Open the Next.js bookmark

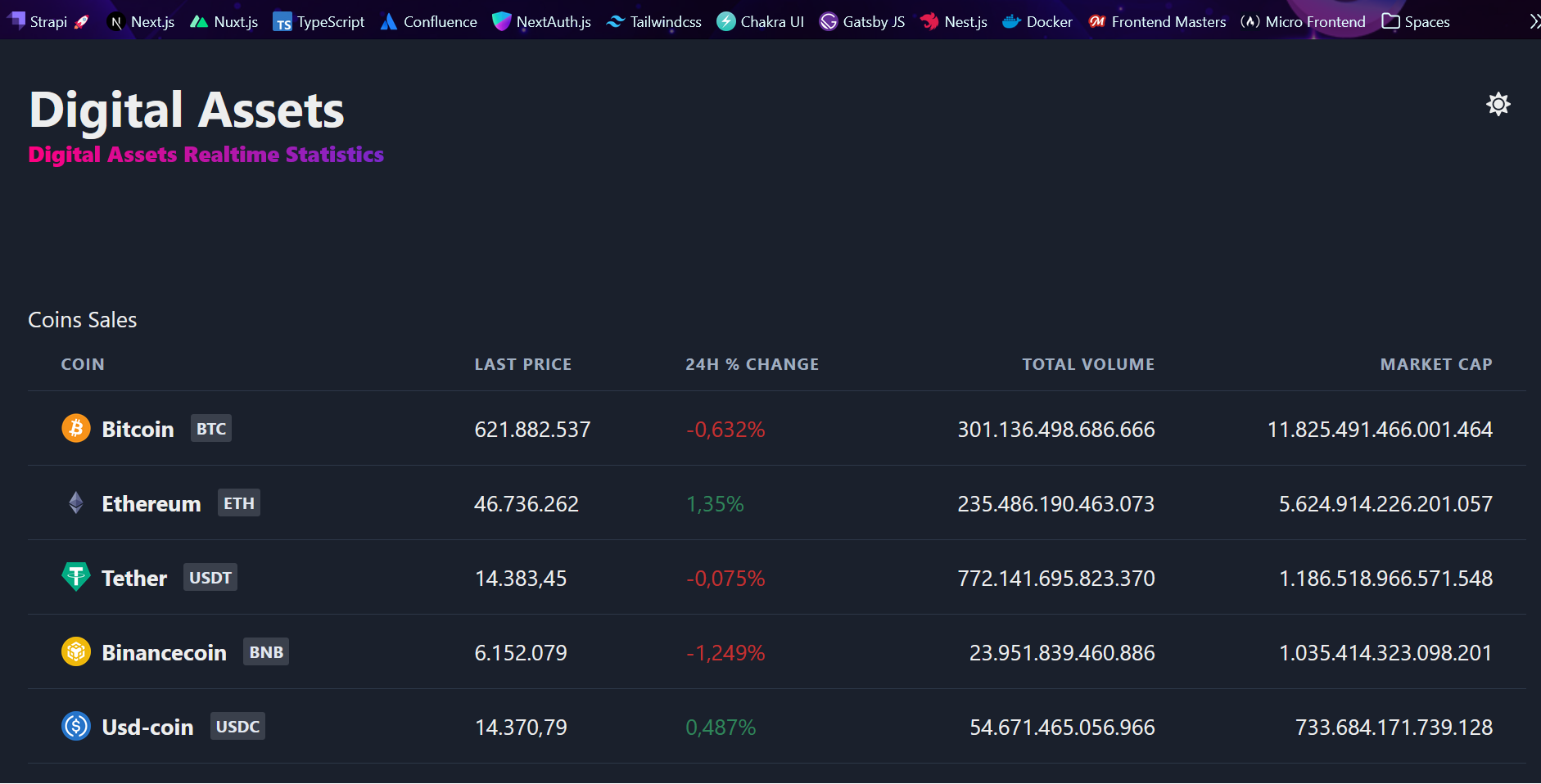[141, 21]
